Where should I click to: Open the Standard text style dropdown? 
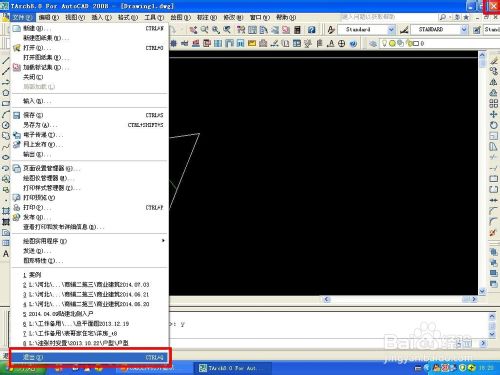[x=391, y=30]
